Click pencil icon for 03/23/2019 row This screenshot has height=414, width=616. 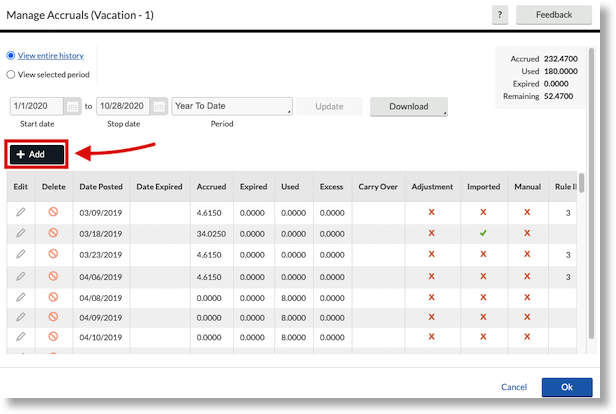point(20,254)
